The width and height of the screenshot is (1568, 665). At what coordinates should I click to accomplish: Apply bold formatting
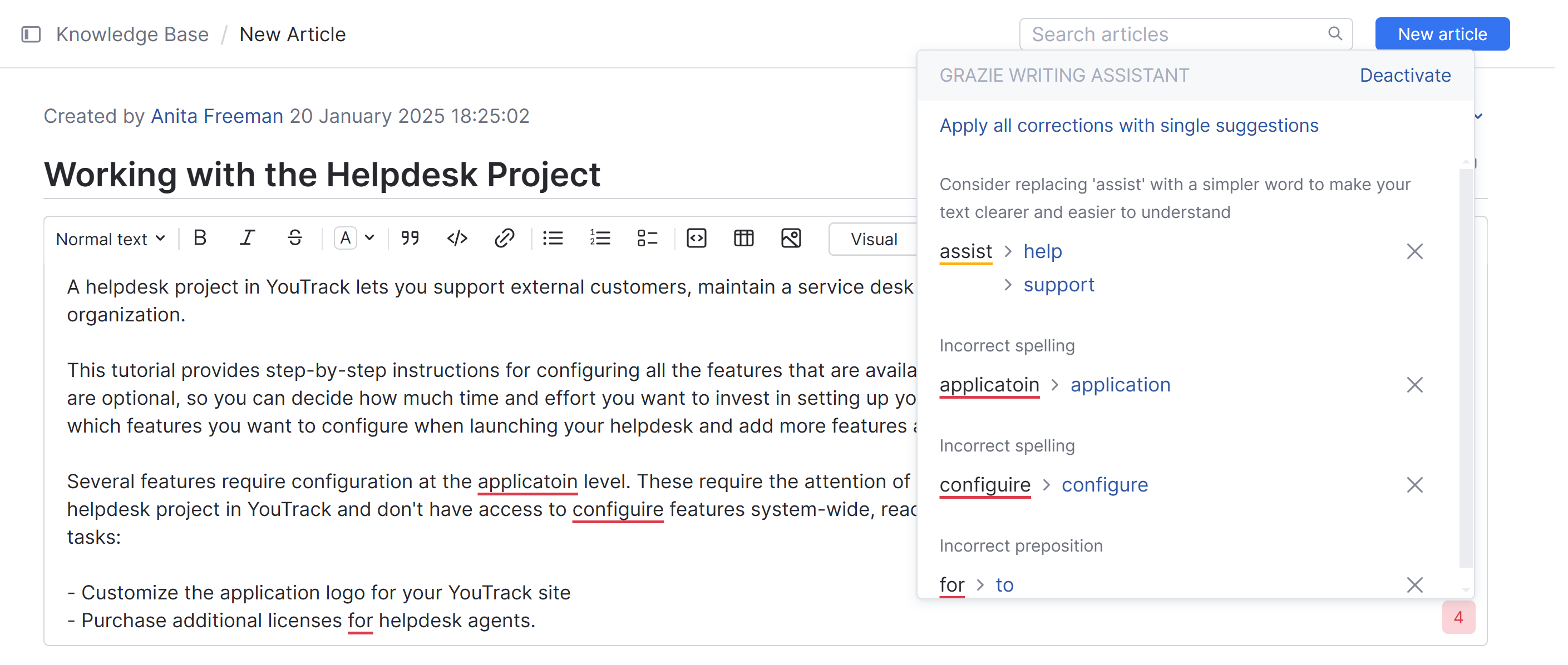[200, 239]
